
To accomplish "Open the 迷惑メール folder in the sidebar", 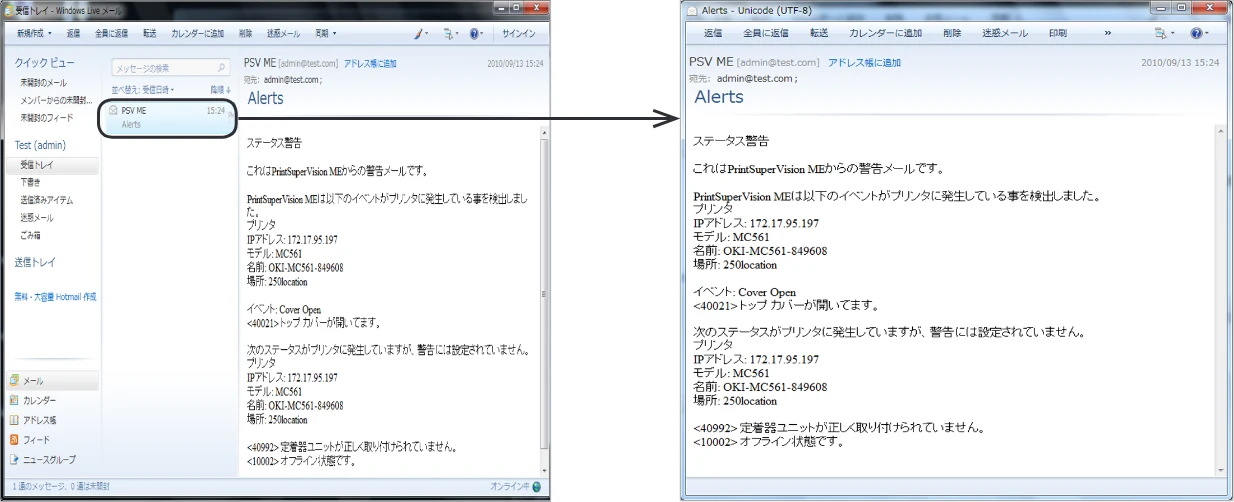I will 37,217.
